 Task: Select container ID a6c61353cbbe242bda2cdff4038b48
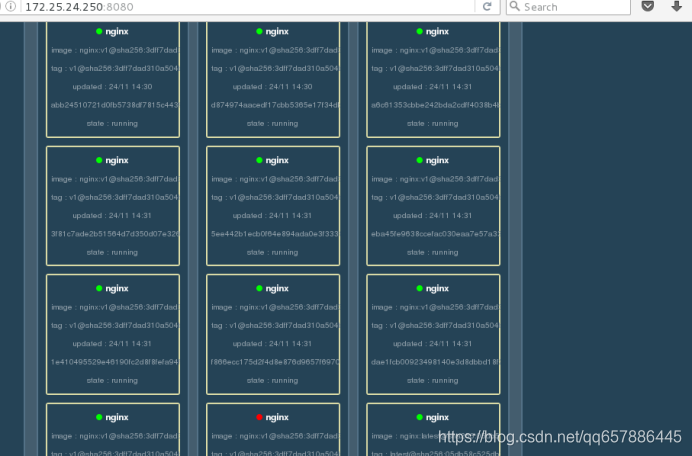[x=435, y=105]
